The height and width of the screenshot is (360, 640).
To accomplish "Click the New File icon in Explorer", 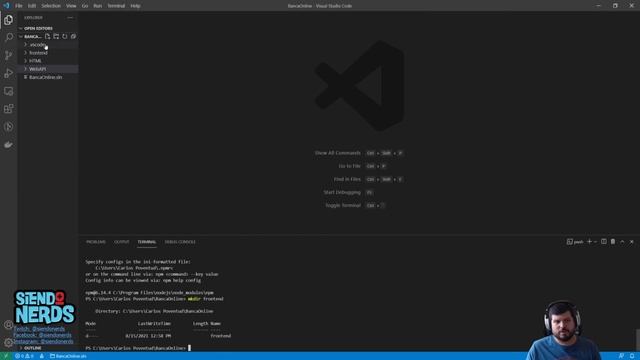I will [x=48, y=36].
